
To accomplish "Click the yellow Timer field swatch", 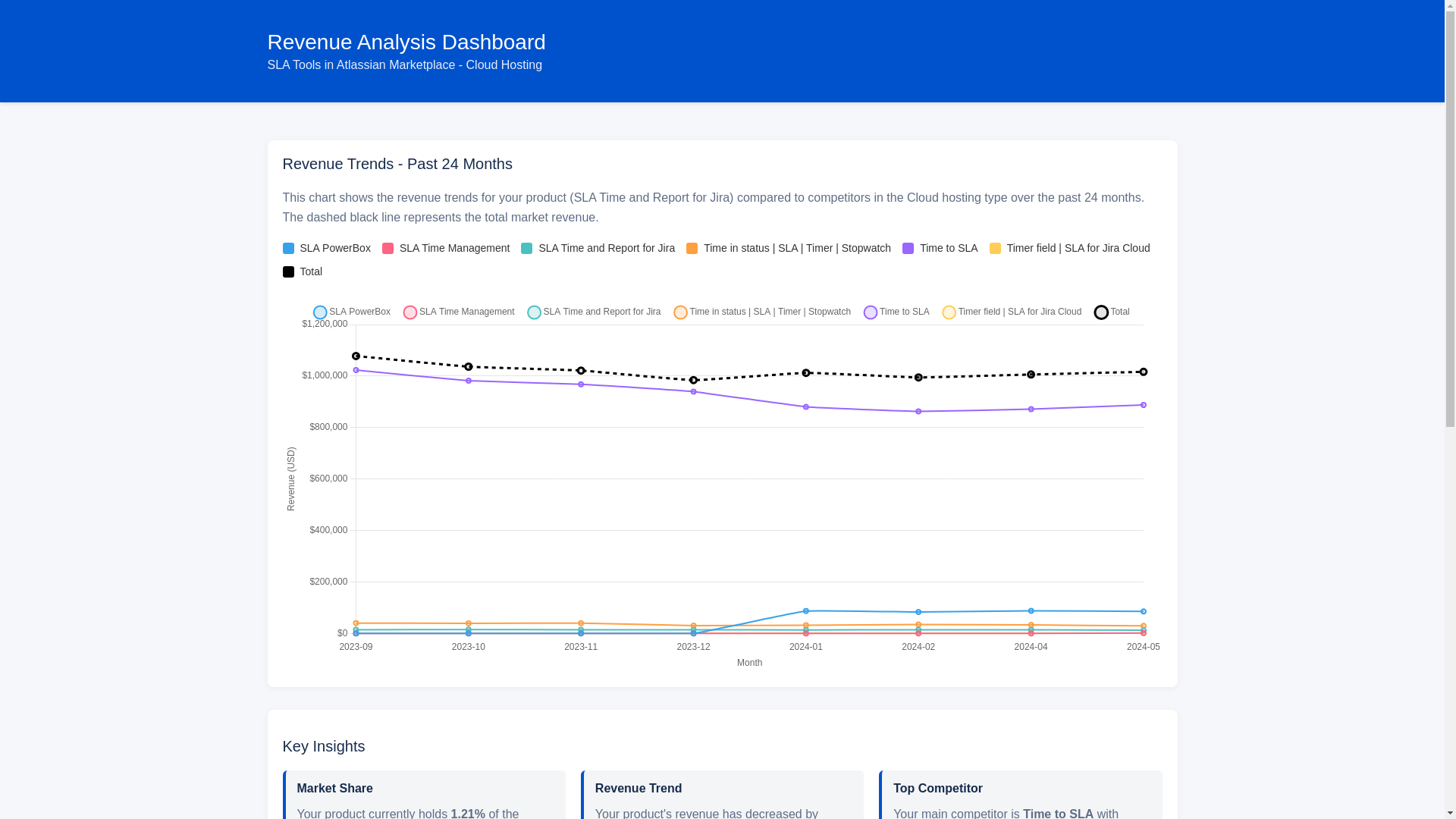I will coord(995,249).
